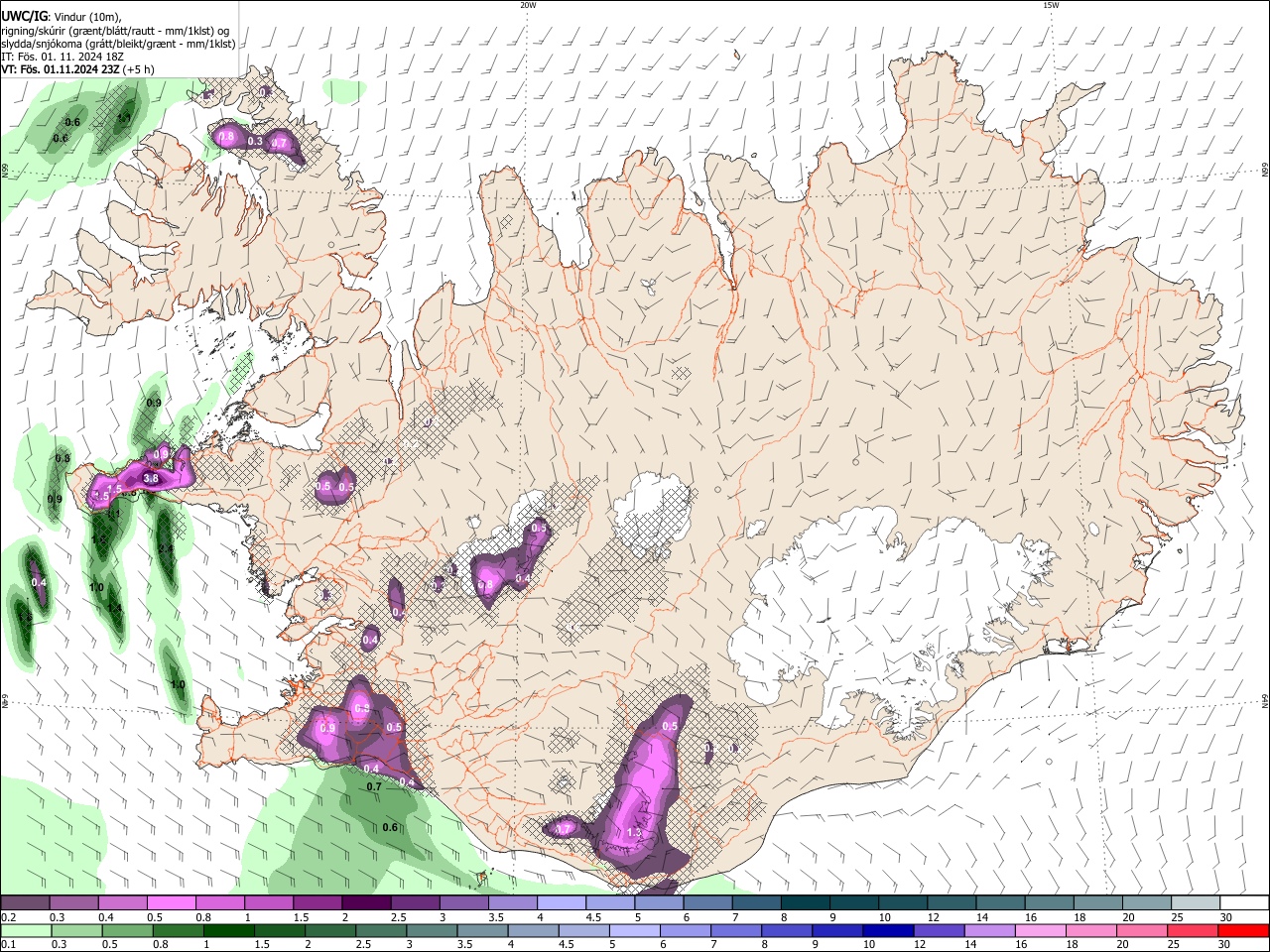Click the darkest purple 2–2.5 snow legend swatch
Image resolution: width=1270 pixels, height=952 pixels.
tap(366, 903)
